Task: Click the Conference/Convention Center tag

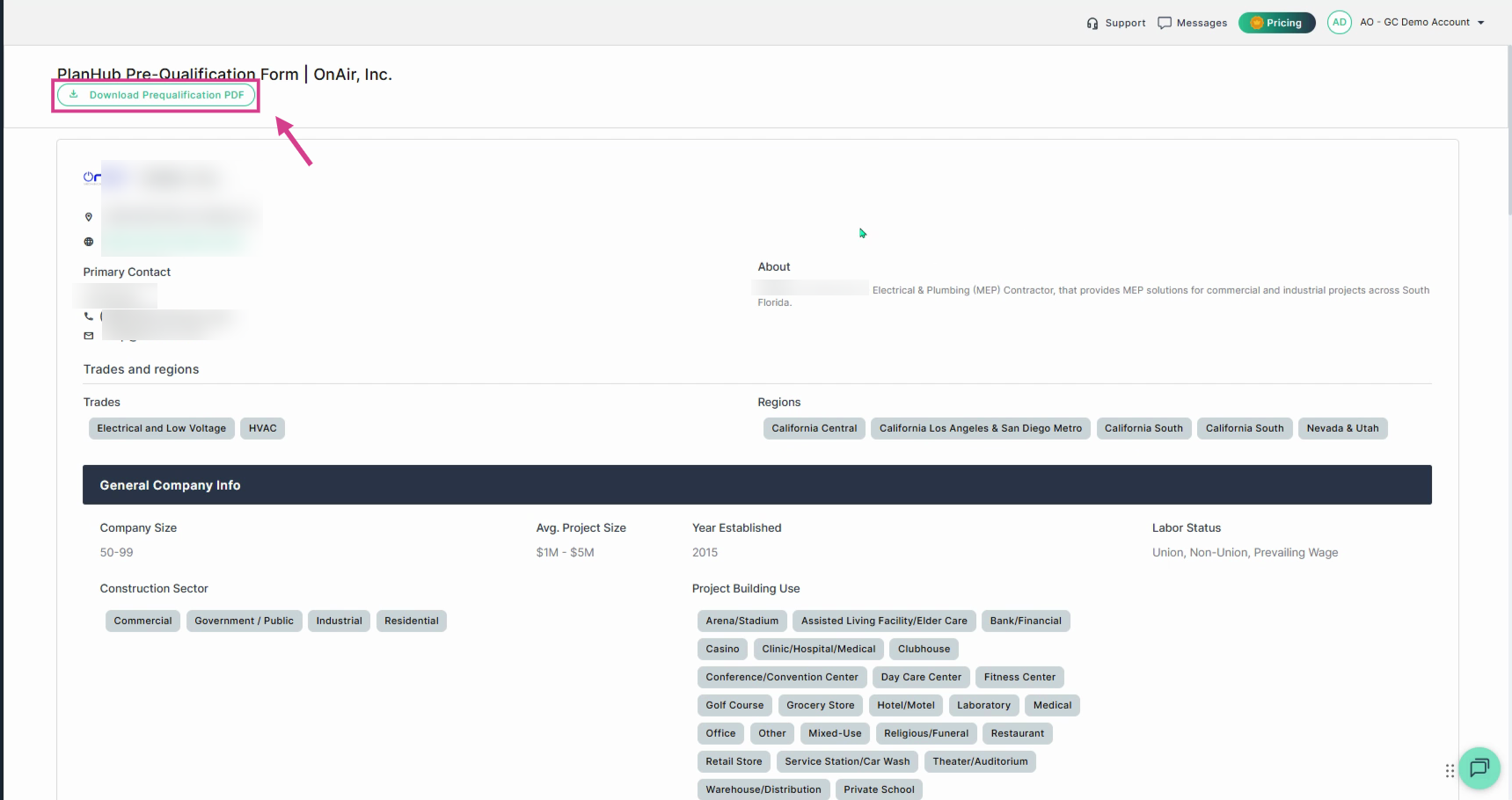Action: coord(782,677)
